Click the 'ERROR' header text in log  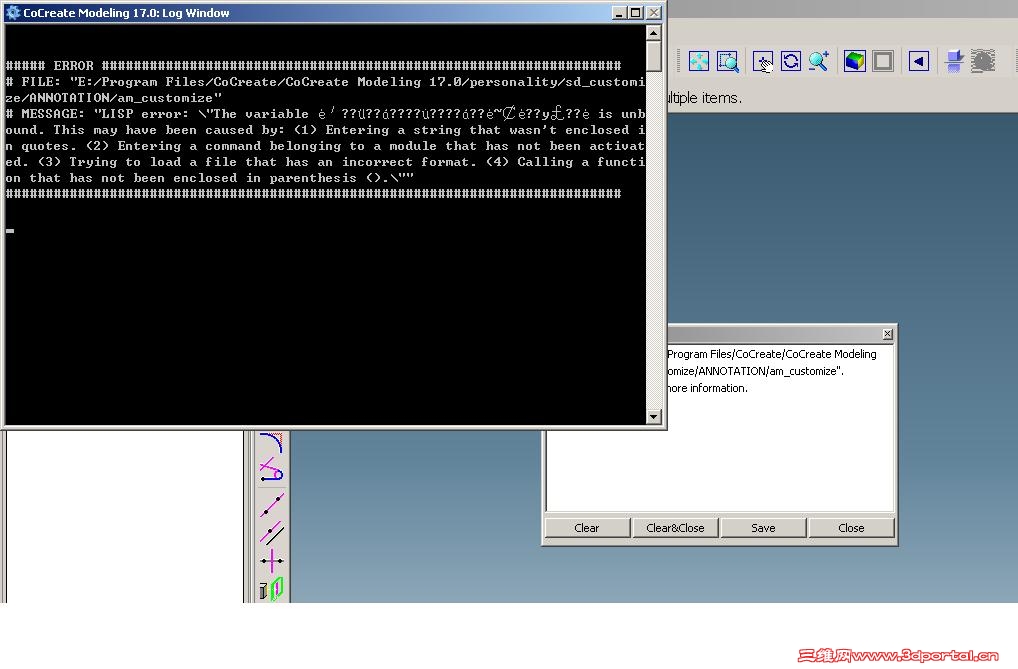click(x=73, y=66)
